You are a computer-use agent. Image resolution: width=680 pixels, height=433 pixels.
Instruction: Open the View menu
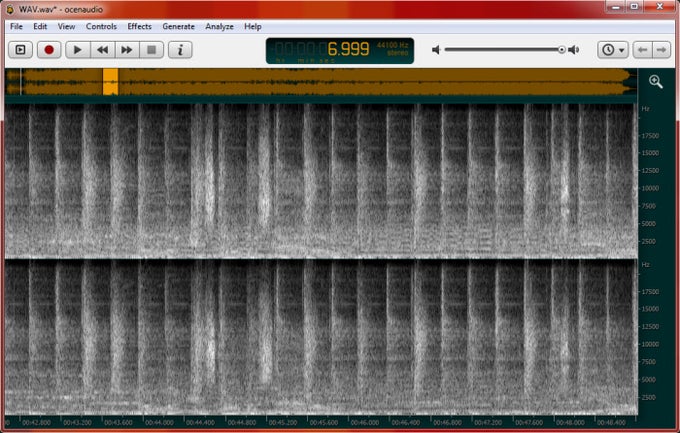point(66,26)
